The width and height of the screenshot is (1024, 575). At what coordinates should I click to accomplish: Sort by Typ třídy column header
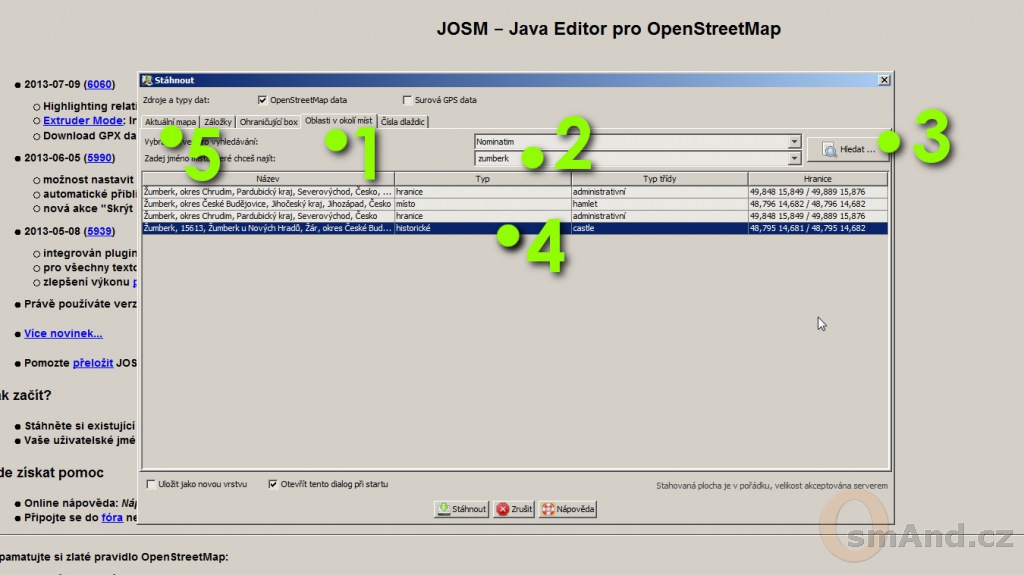660,178
